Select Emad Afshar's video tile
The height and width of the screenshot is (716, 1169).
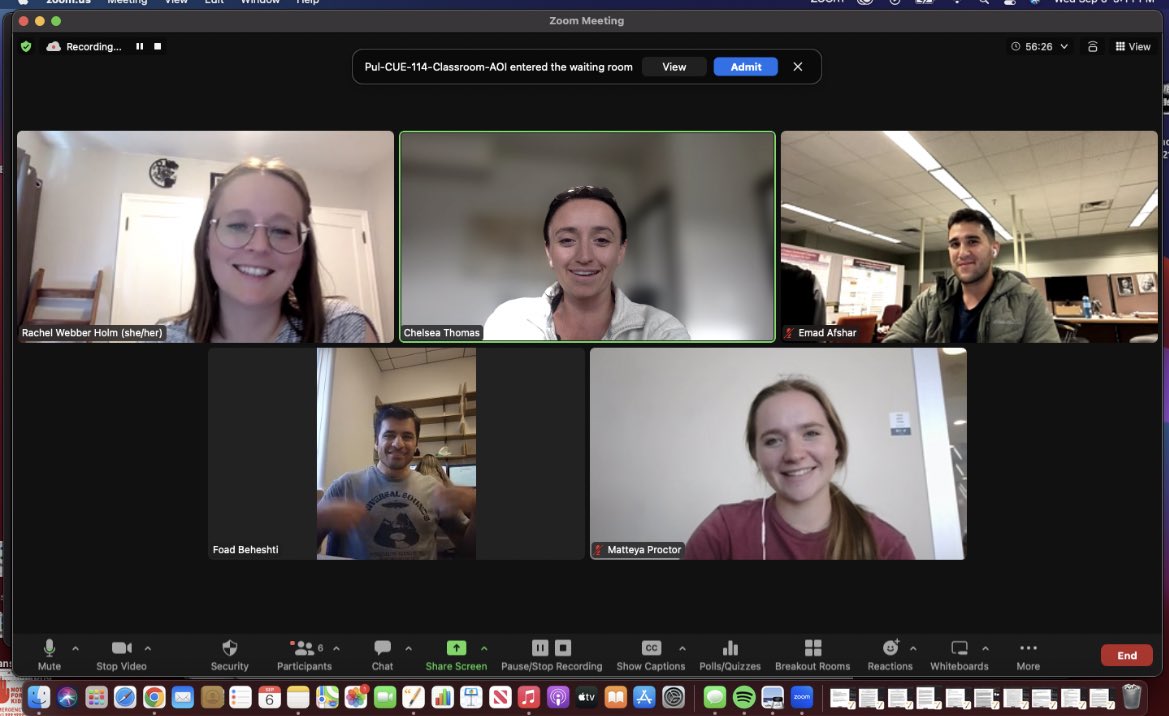pos(969,236)
